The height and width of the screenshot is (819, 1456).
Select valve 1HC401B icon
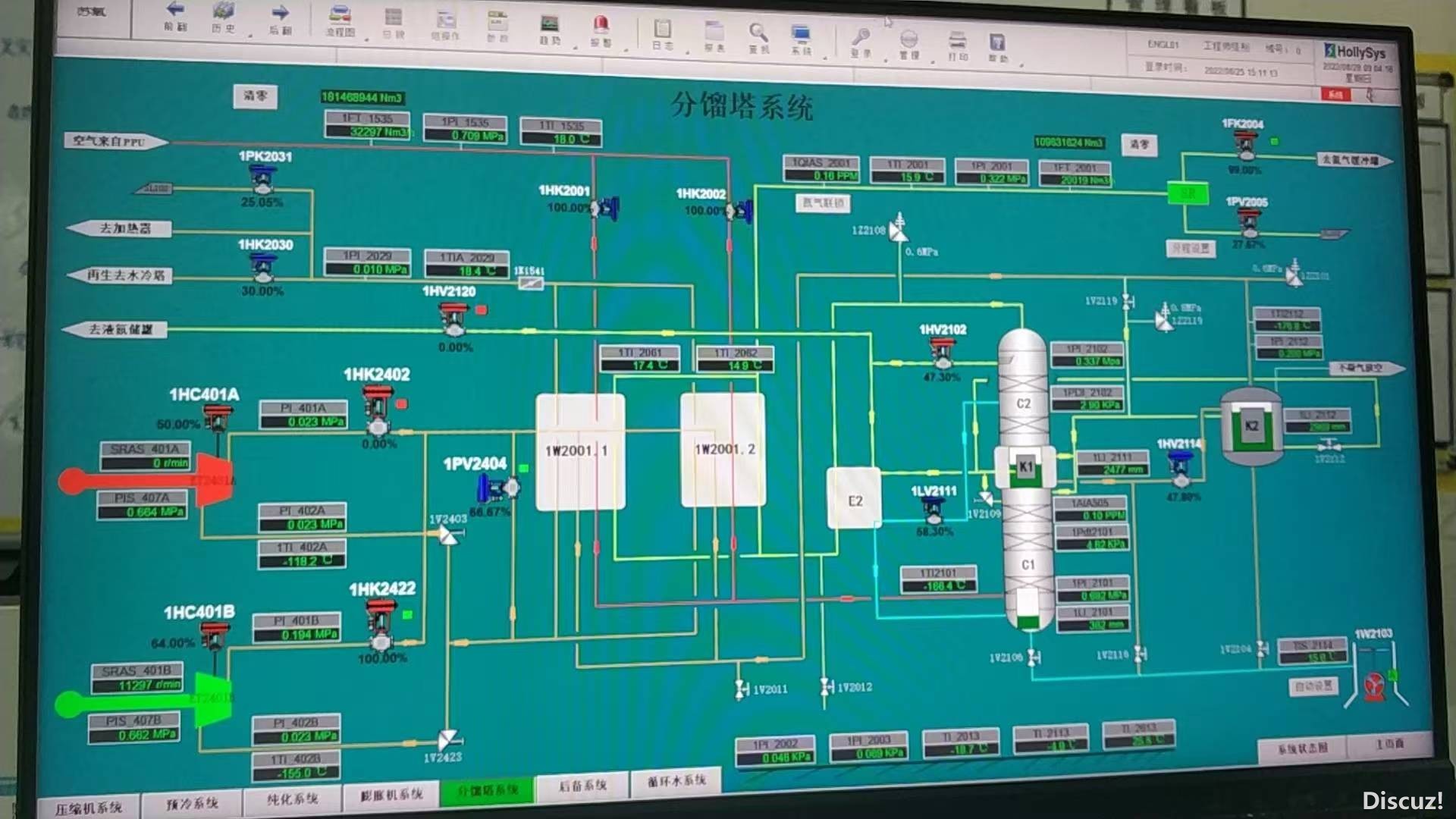215,637
